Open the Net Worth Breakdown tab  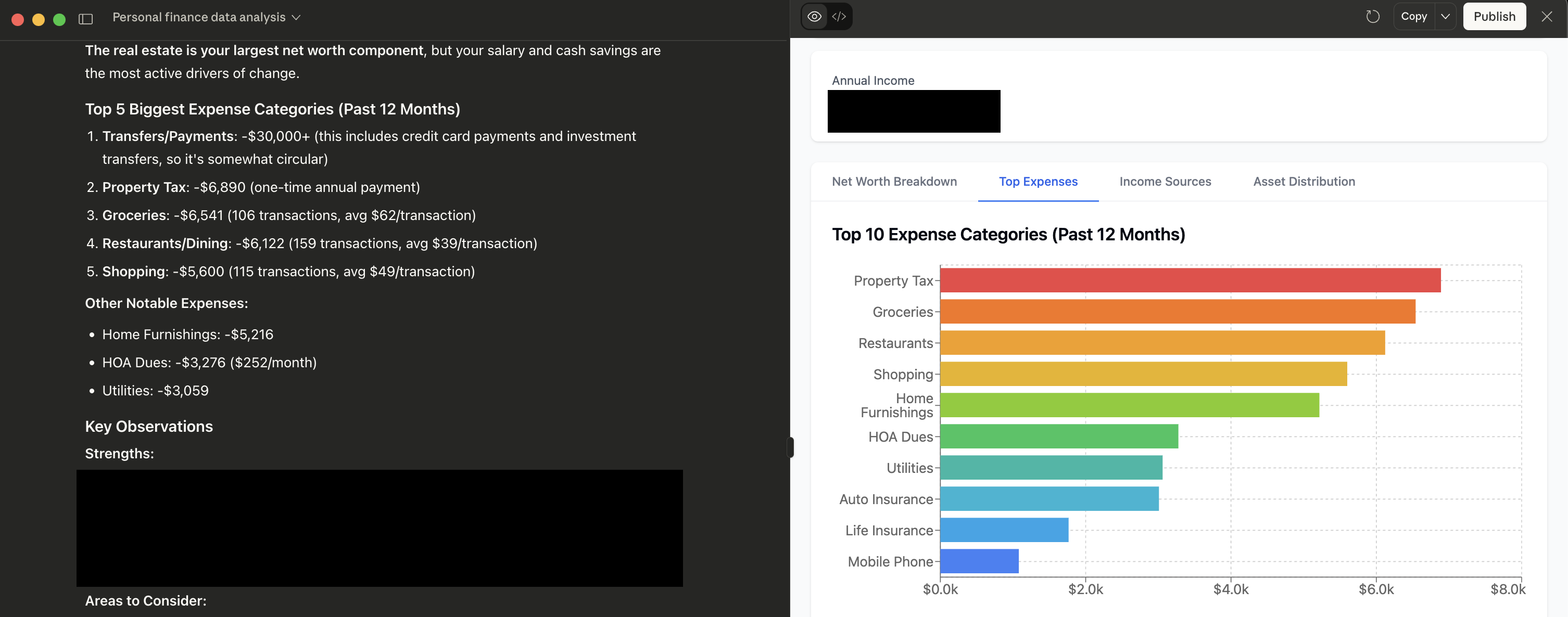click(x=894, y=182)
